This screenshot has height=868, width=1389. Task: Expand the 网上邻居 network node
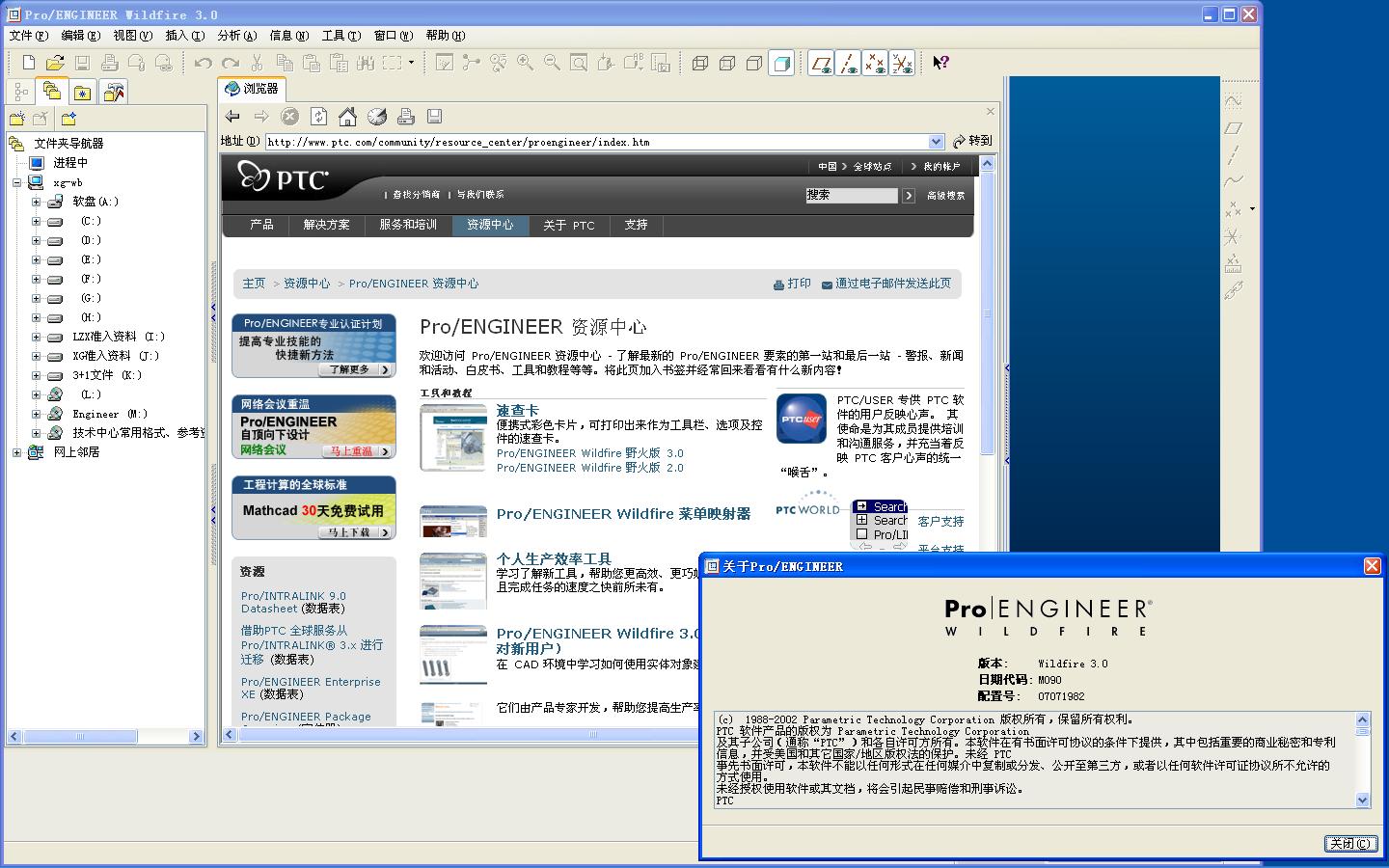coord(16,452)
